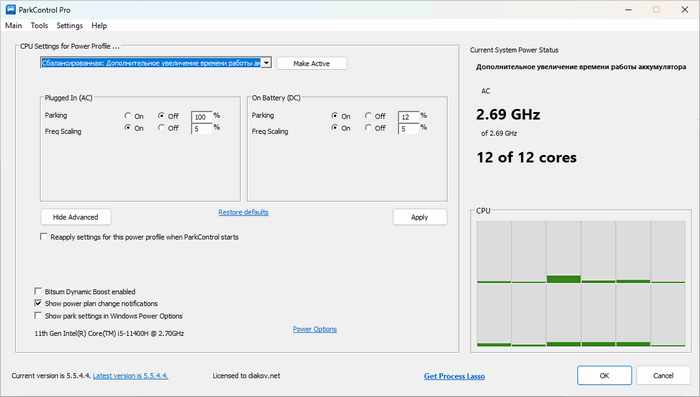The height and width of the screenshot is (397, 700).
Task: Close the ParkControl Pro window
Action: pyautogui.click(x=684, y=10)
